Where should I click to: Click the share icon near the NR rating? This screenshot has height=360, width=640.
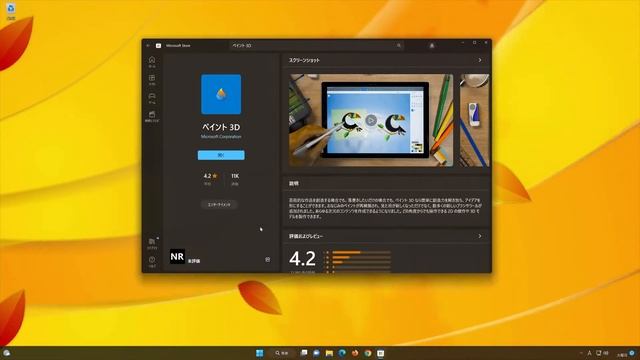pos(267,259)
